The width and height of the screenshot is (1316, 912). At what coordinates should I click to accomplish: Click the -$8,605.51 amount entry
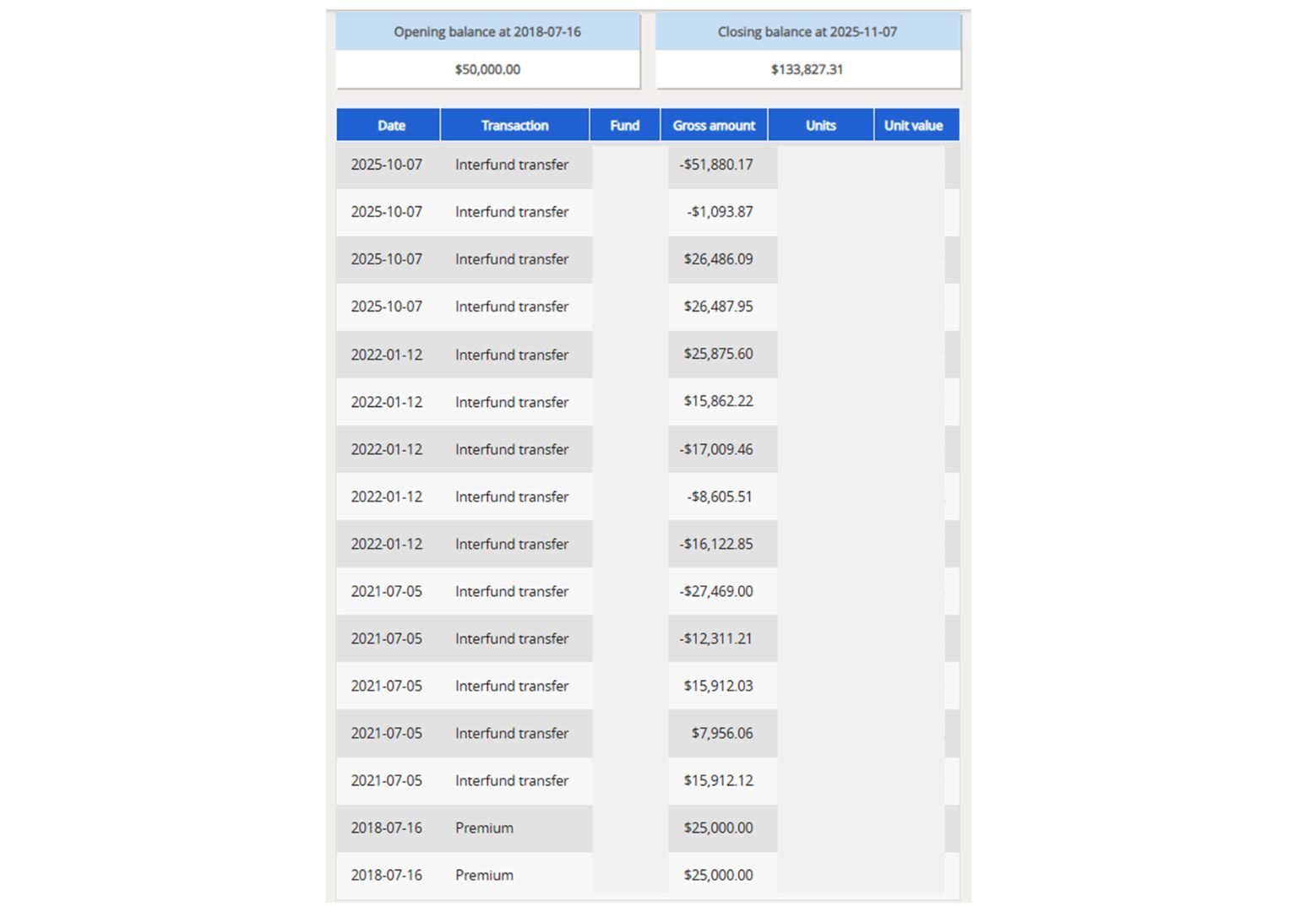tap(720, 497)
